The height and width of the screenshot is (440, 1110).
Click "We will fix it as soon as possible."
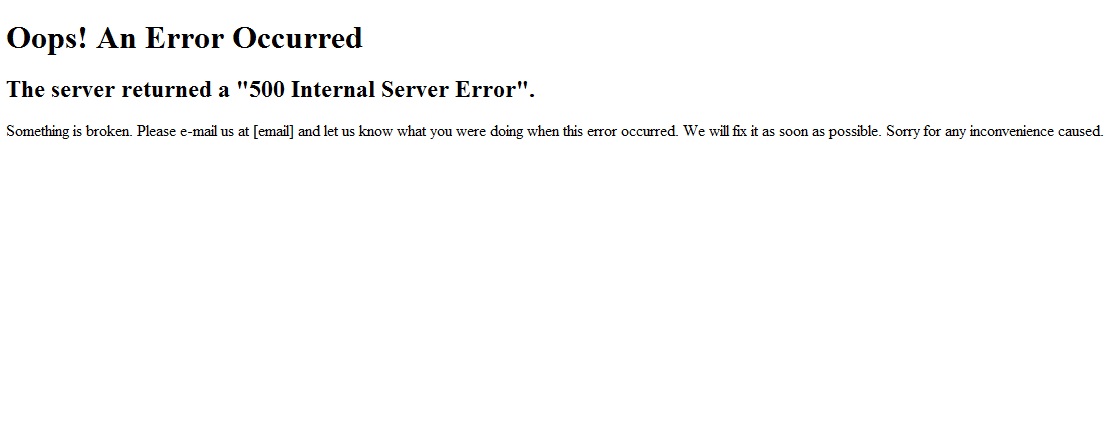783,132
